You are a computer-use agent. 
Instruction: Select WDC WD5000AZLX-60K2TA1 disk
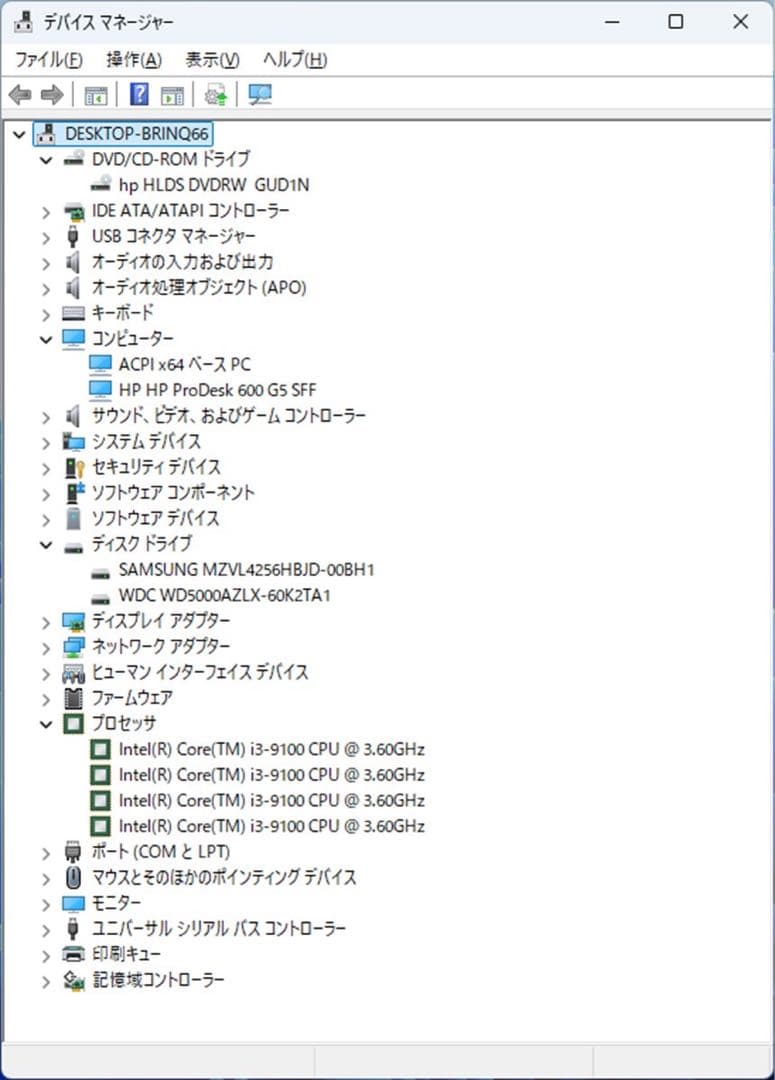225,595
